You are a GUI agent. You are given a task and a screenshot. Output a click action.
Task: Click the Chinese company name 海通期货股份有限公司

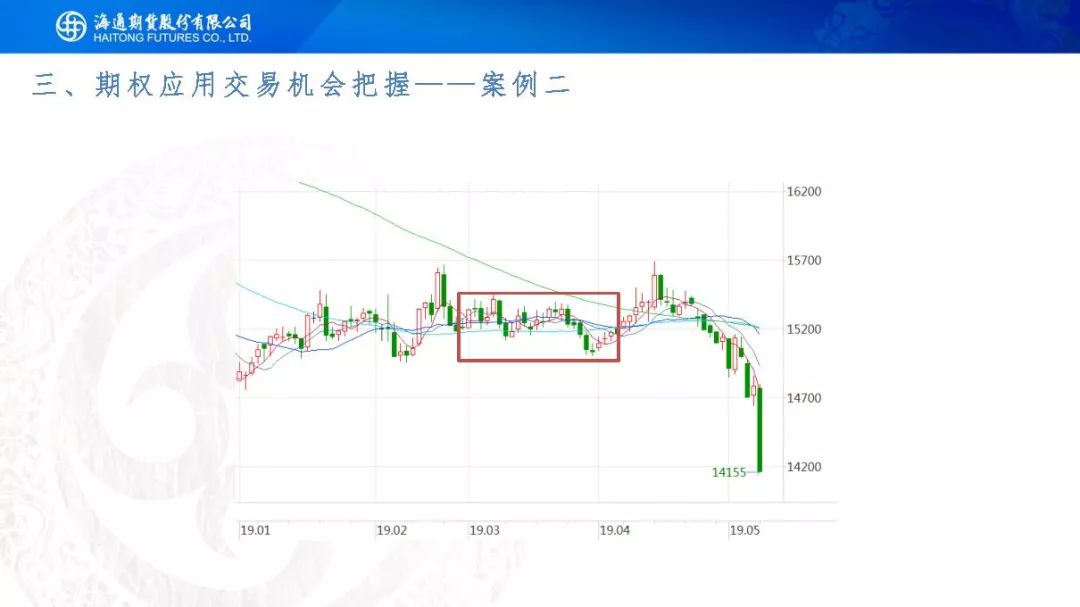tap(172, 22)
